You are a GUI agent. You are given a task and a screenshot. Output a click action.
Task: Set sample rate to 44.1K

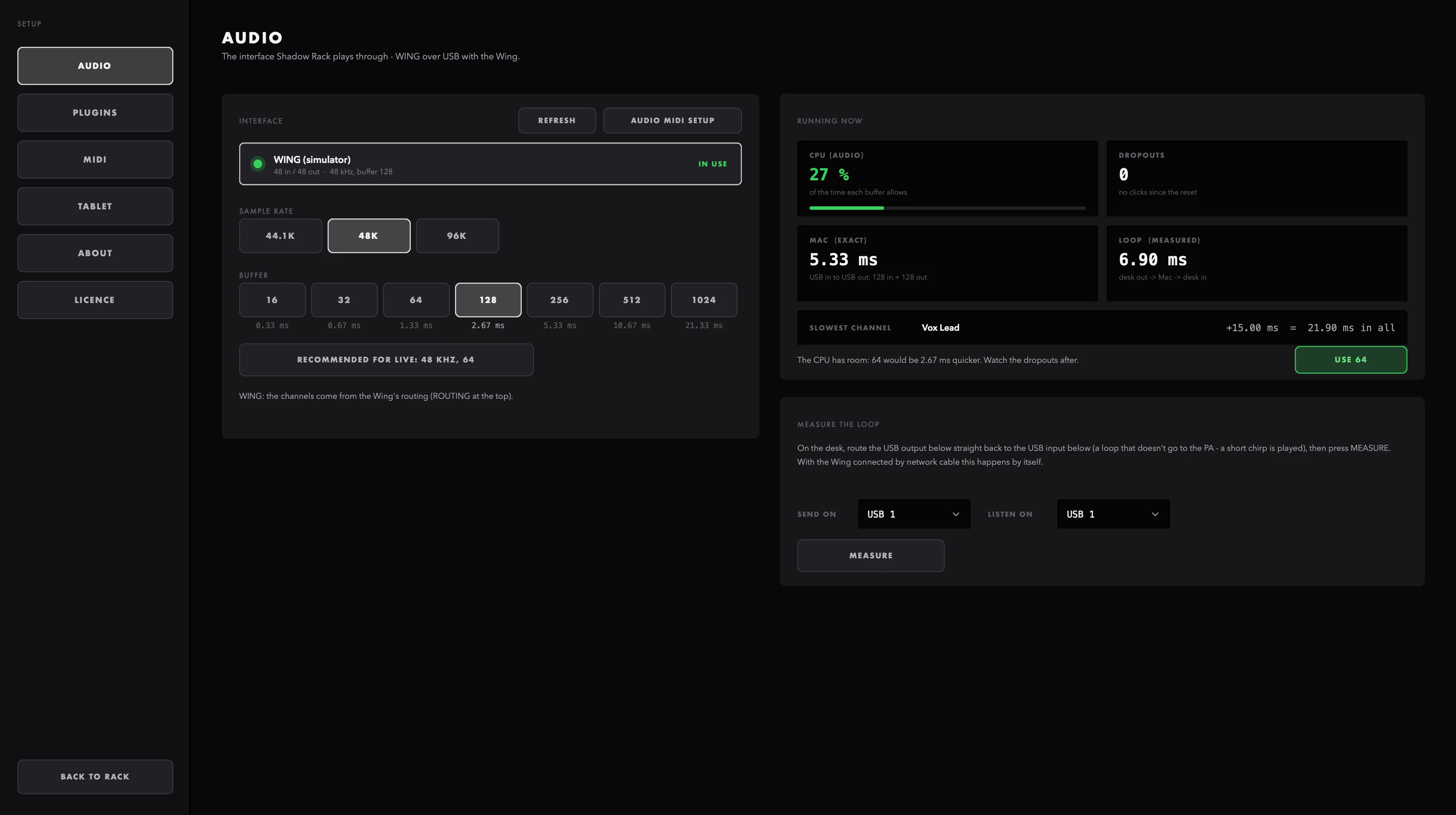(280, 236)
